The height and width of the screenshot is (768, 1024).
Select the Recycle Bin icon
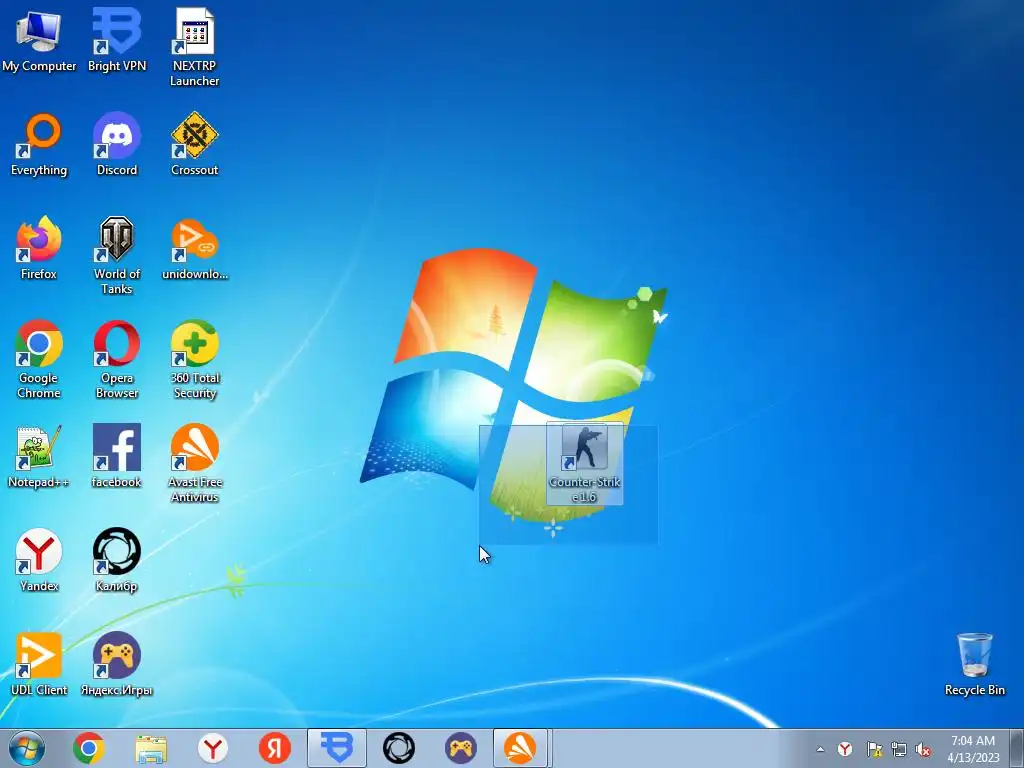(974, 665)
